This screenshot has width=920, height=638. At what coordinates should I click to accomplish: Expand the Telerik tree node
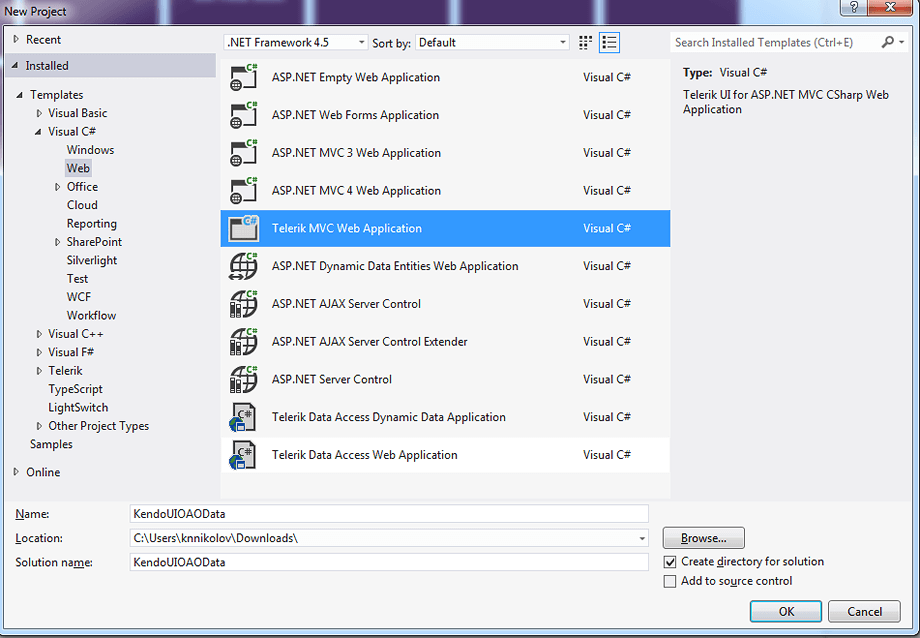39,371
